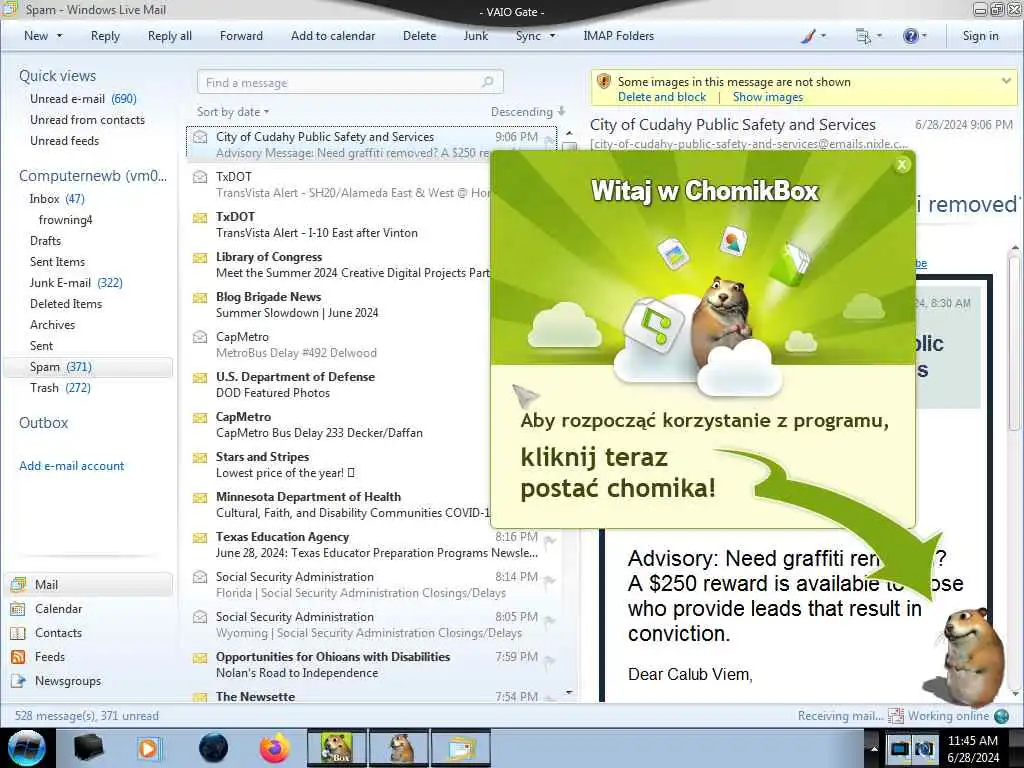Viewport: 1024px width, 768px height.
Task: Select the Outbox heading
Action: click(x=44, y=423)
